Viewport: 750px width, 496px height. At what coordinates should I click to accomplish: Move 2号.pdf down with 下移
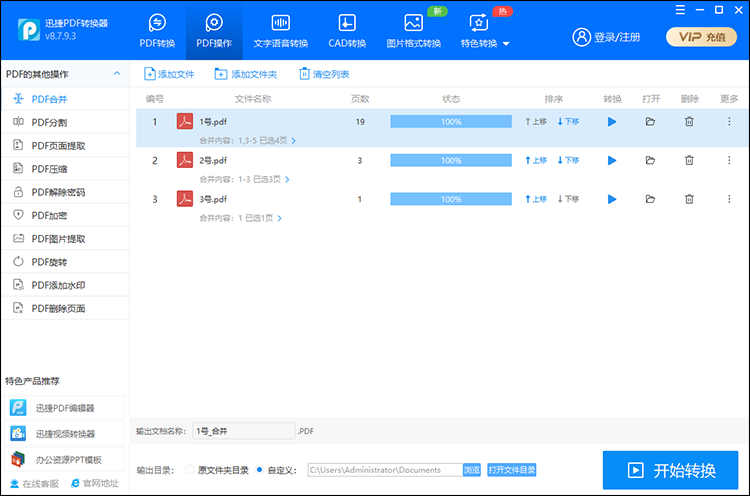[x=568, y=160]
